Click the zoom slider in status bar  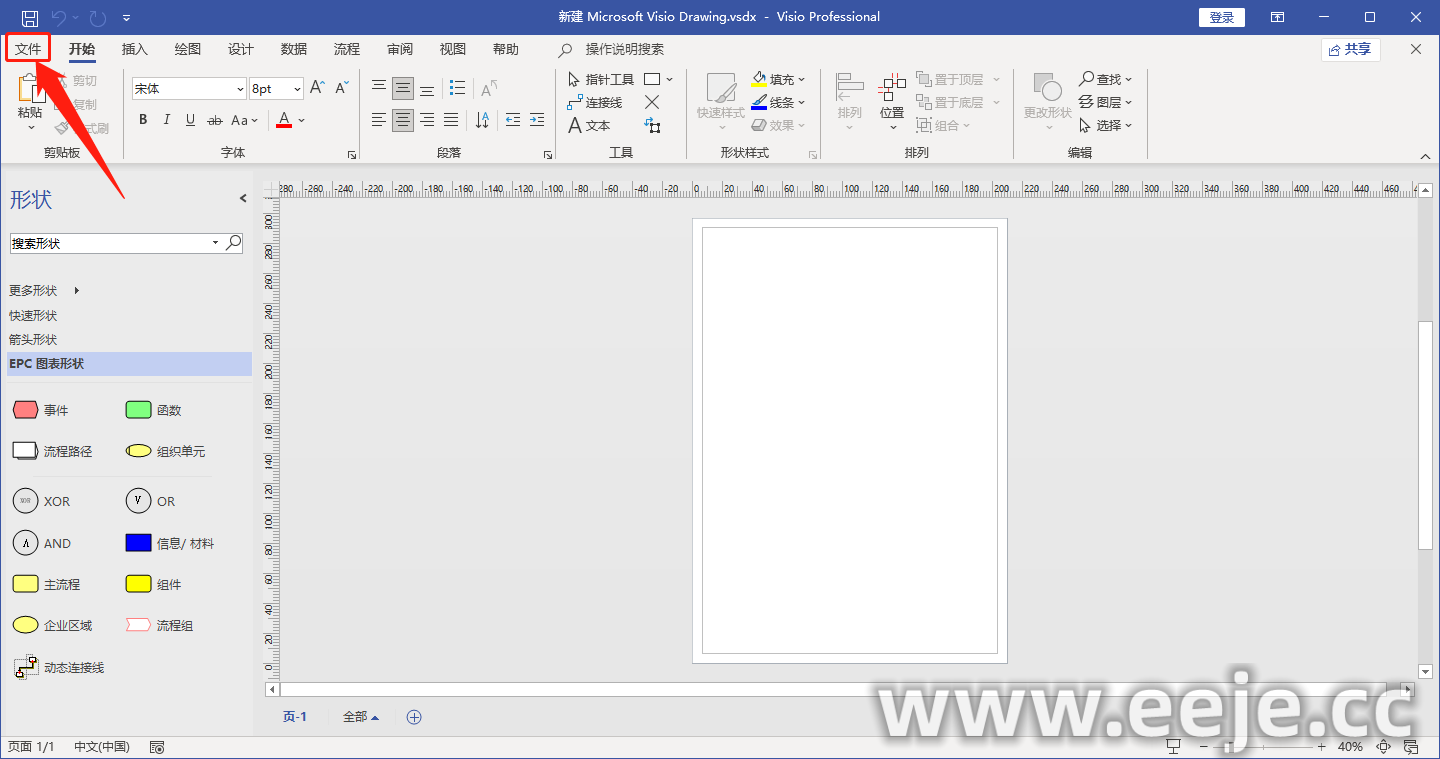1260,747
